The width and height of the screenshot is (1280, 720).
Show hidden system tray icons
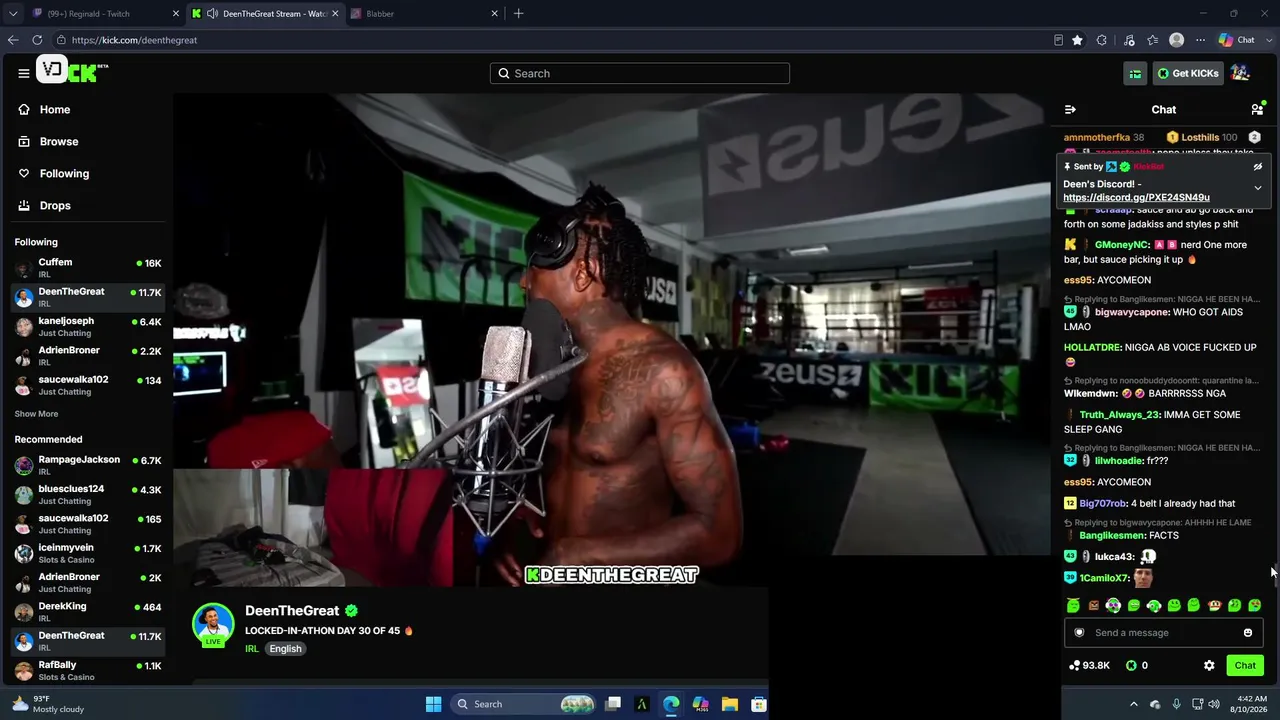point(1133,704)
